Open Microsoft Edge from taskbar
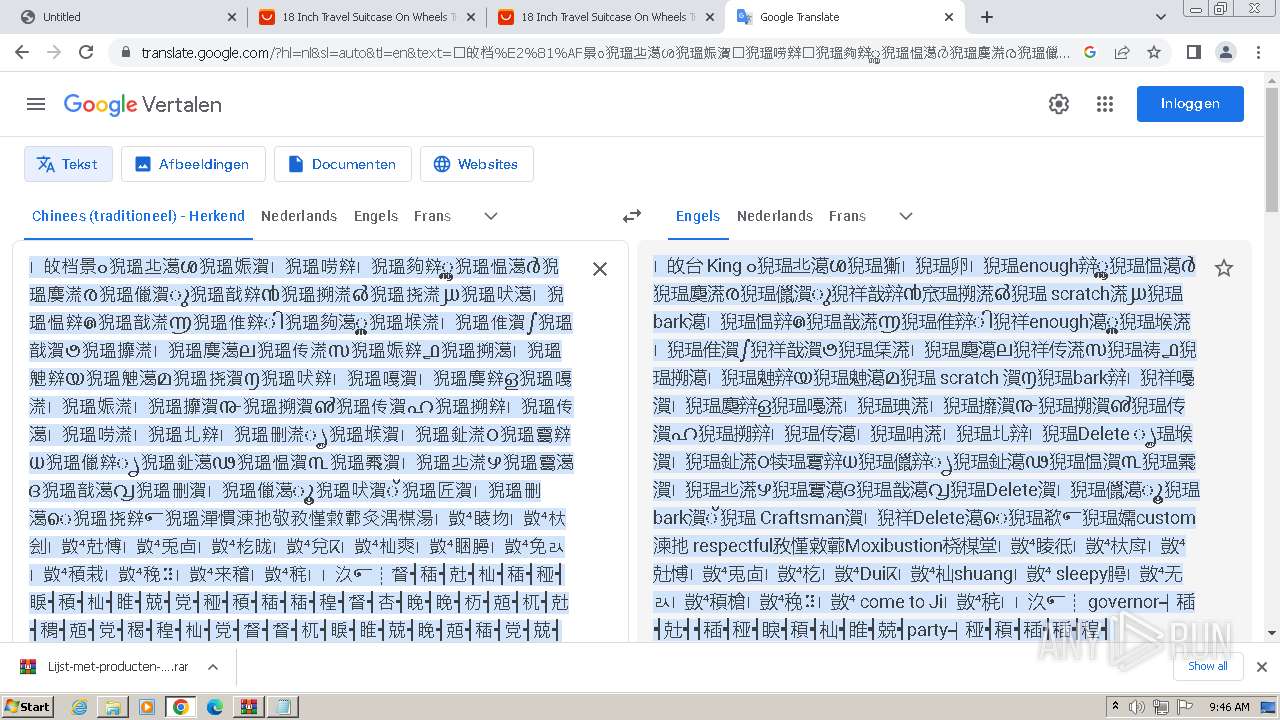Image resolution: width=1280 pixels, height=720 pixels. tap(215, 707)
